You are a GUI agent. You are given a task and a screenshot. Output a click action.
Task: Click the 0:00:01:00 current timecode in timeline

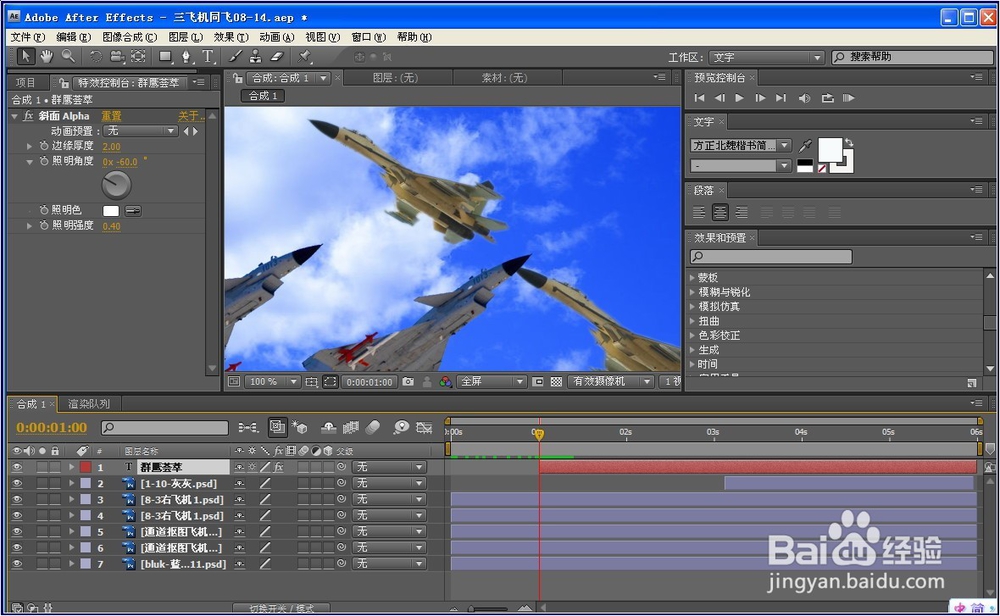tap(52, 428)
